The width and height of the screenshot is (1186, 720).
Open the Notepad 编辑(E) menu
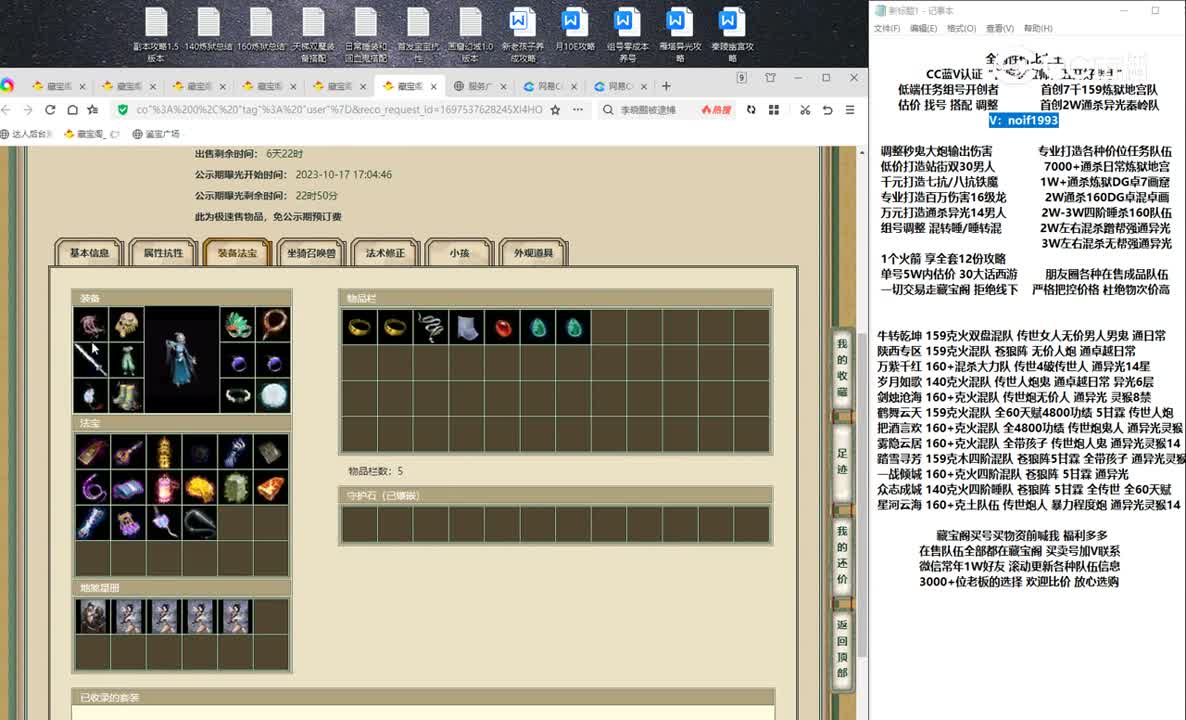point(923,29)
